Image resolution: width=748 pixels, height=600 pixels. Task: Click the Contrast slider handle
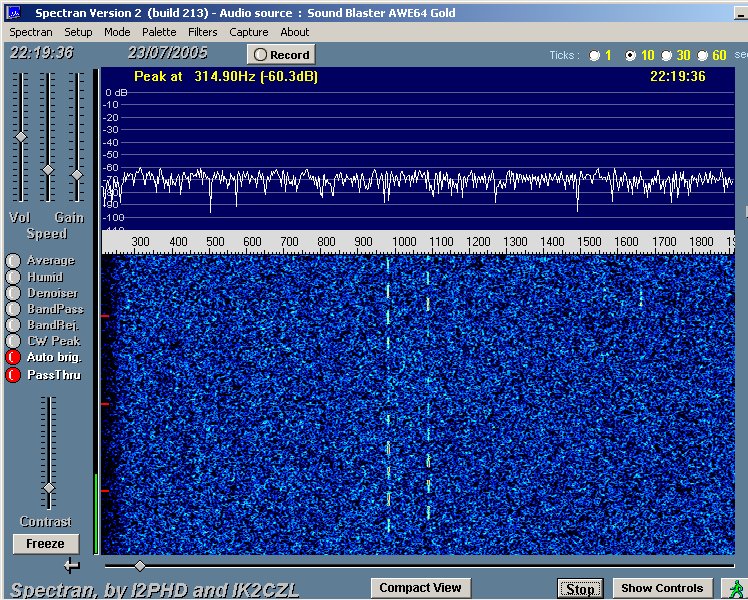[x=47, y=488]
